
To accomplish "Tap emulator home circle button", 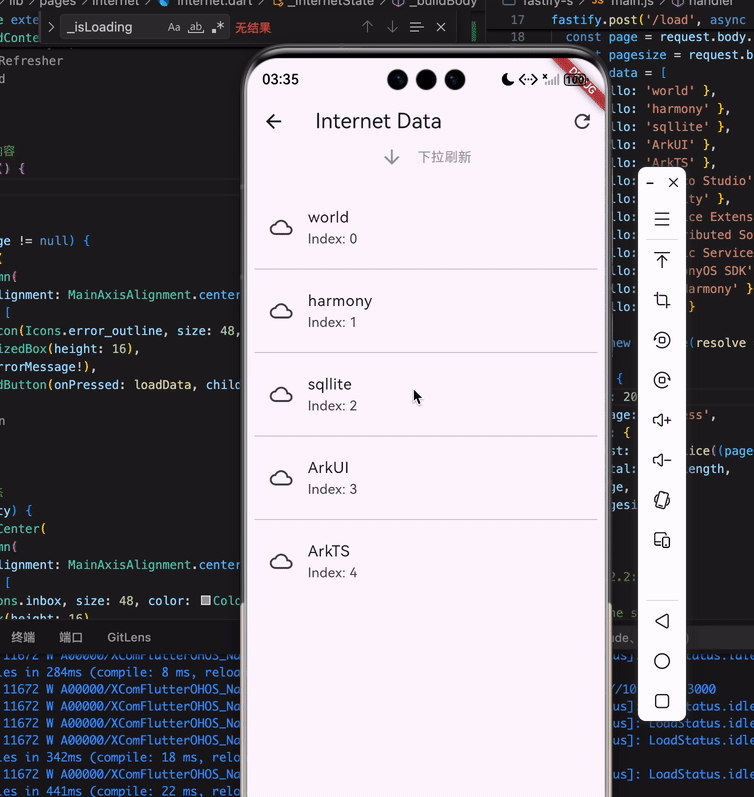I will point(662,661).
